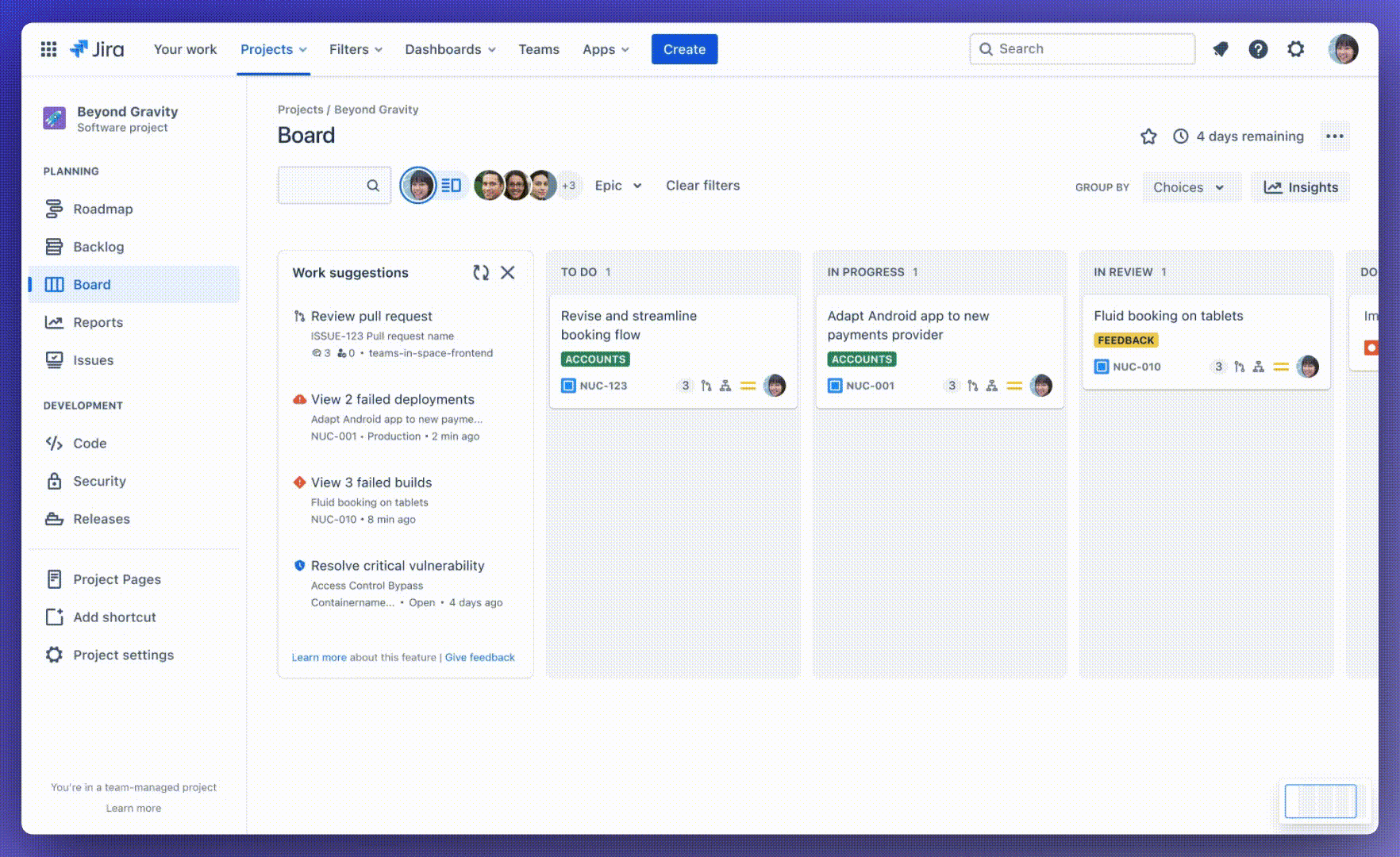Filter board by the highlighted first avatar
1400x857 pixels.
(x=418, y=186)
